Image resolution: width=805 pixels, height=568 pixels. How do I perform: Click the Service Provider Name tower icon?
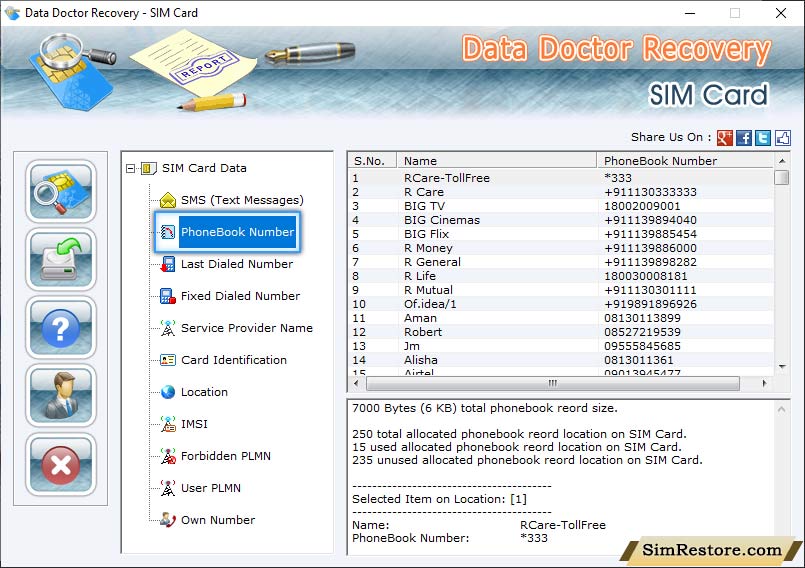coord(168,328)
